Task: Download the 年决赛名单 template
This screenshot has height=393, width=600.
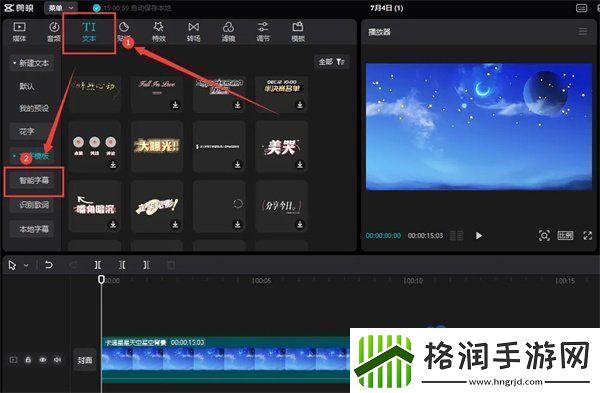Action: [300, 104]
